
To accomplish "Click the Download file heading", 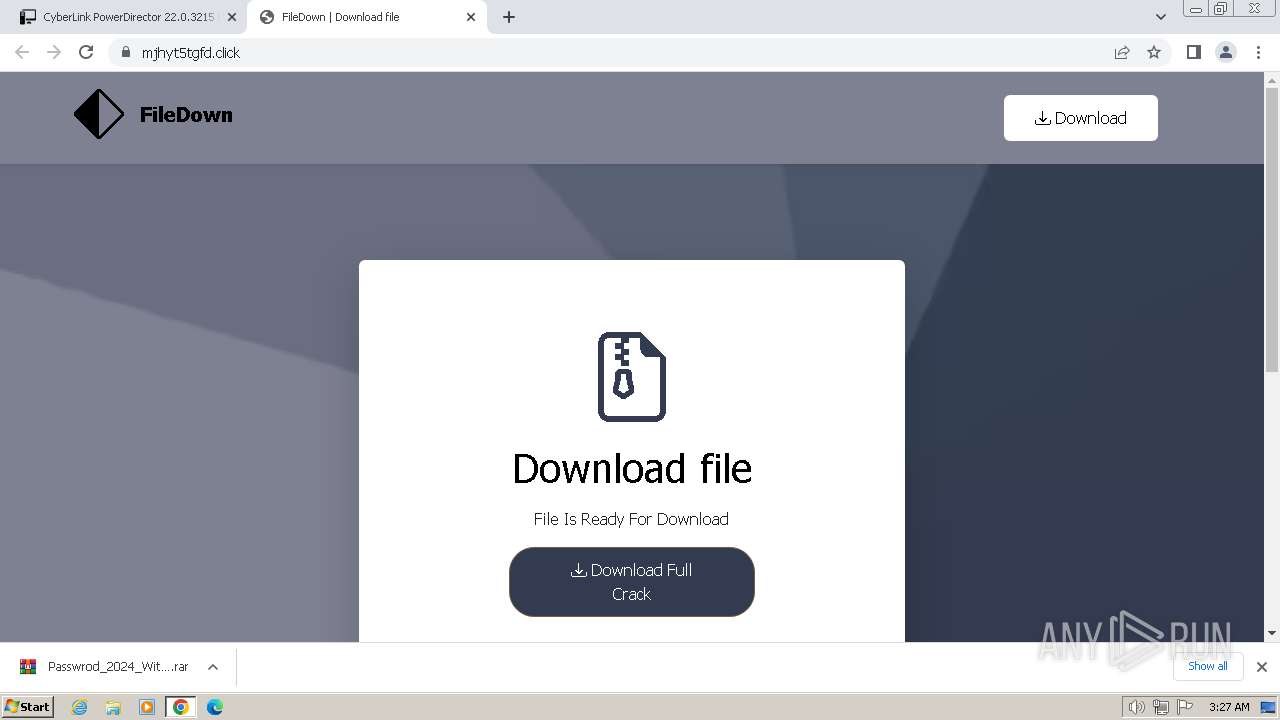I will pos(632,468).
